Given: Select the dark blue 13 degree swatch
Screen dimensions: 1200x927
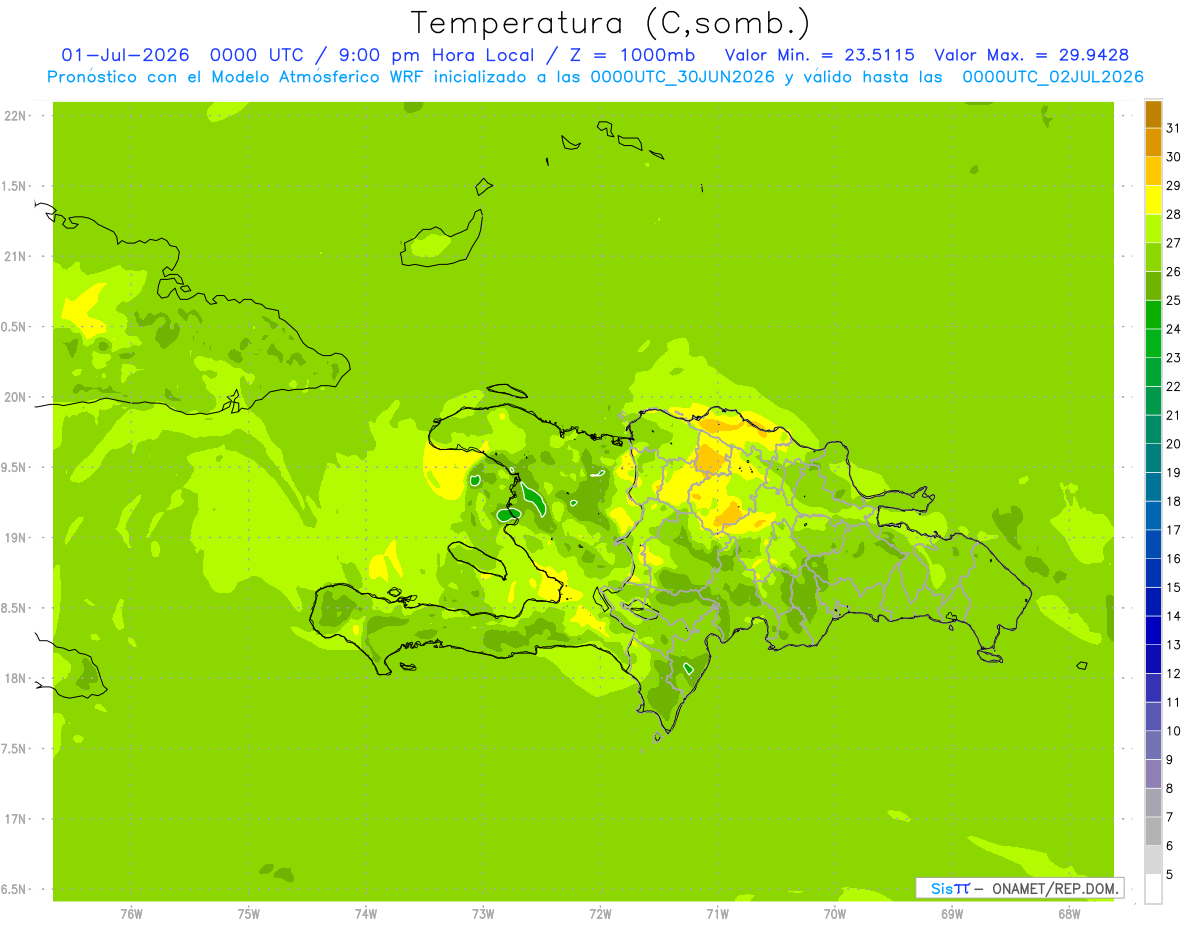Looking at the screenshot, I should (x=1153, y=630).
